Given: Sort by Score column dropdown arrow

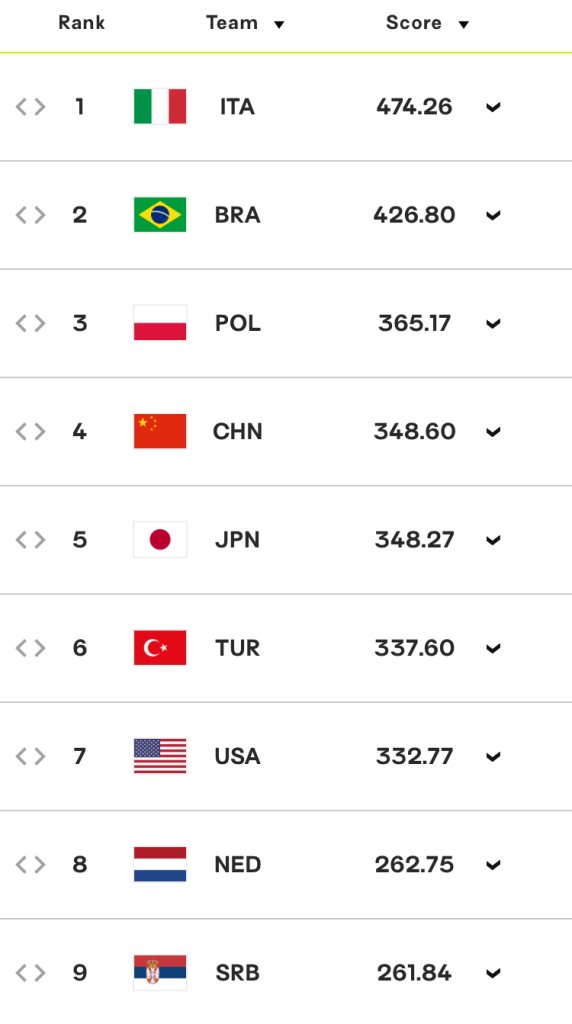Looking at the screenshot, I should (x=464, y=25).
